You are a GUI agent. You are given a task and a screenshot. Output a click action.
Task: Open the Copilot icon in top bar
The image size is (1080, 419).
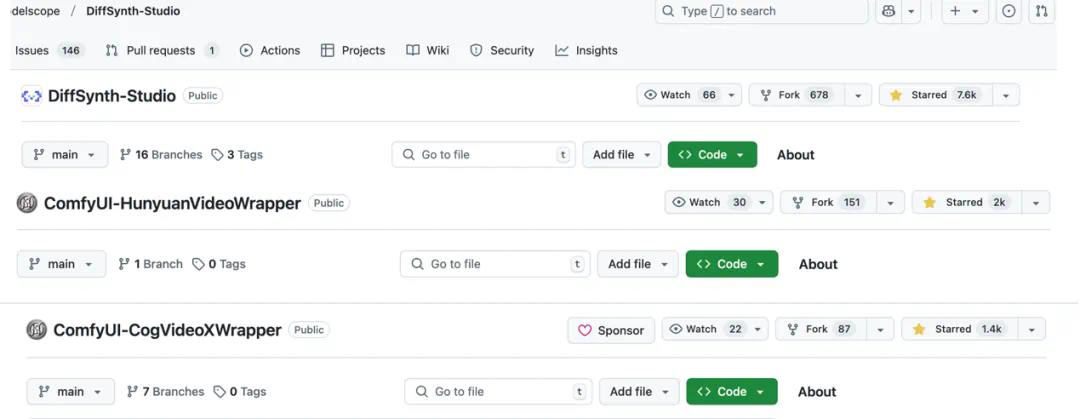pyautogui.click(x=889, y=11)
